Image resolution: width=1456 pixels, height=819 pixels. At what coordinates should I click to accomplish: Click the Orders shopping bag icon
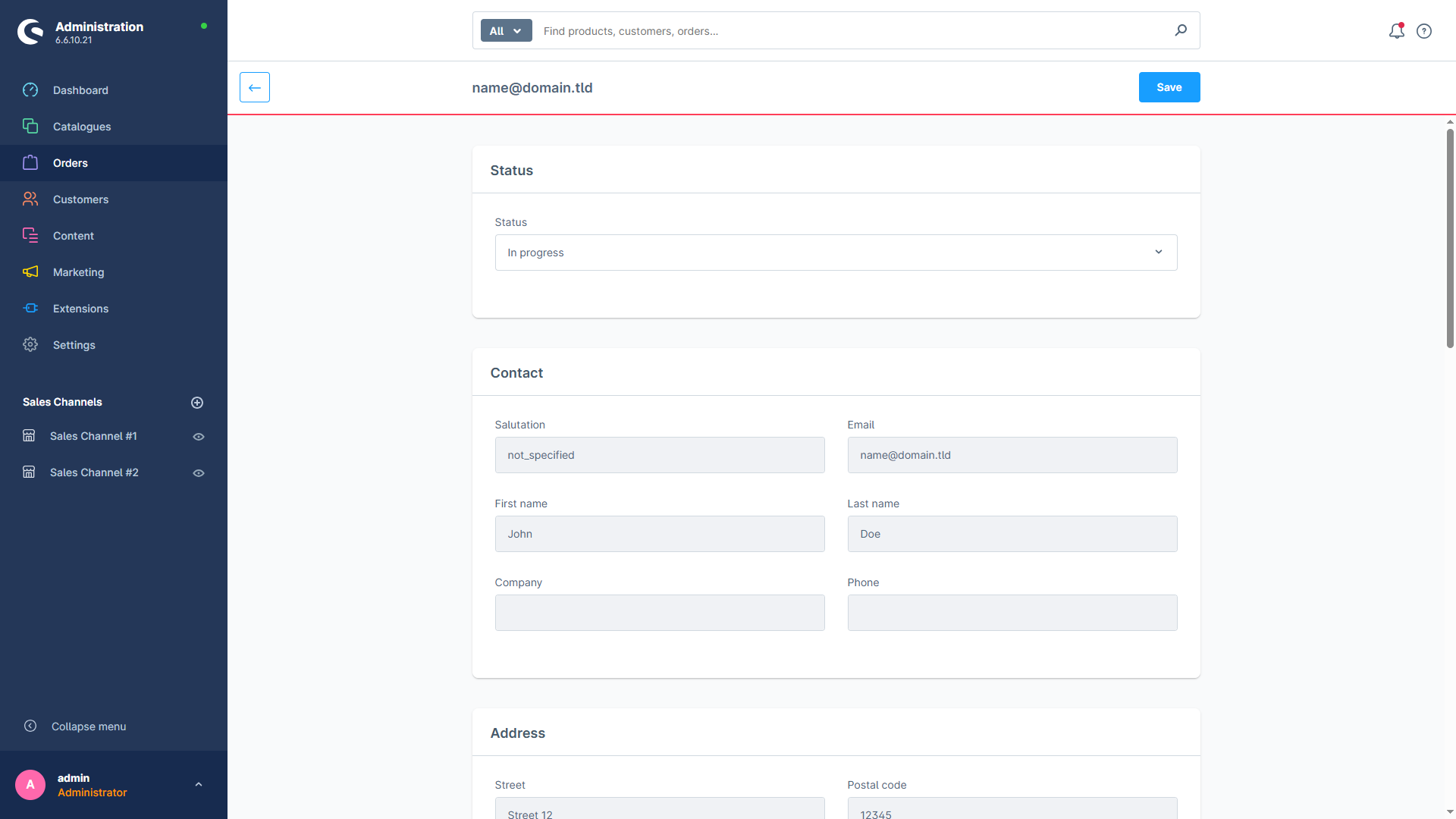pyautogui.click(x=30, y=163)
